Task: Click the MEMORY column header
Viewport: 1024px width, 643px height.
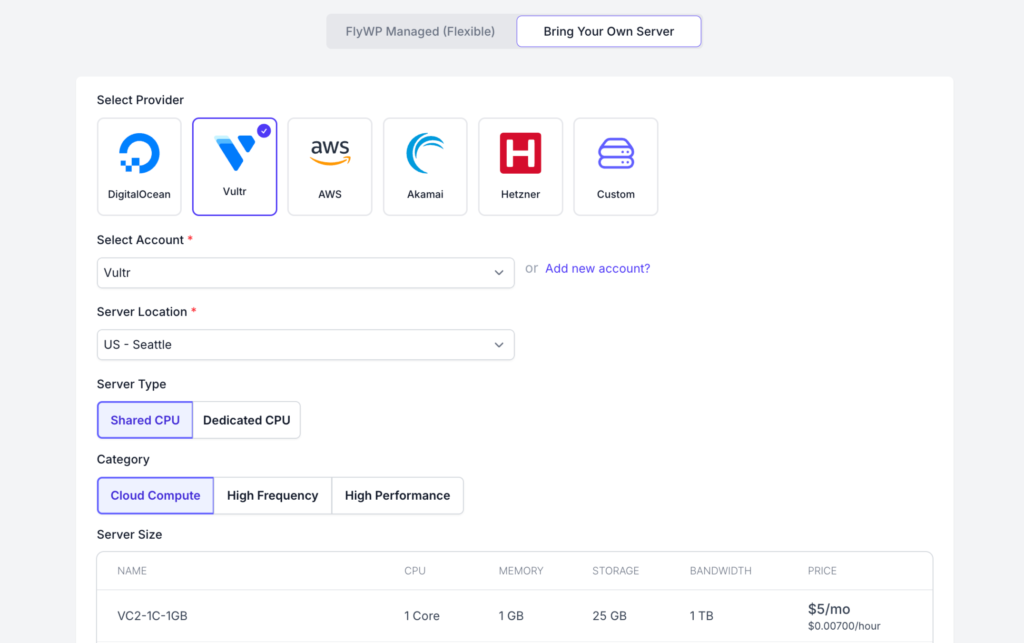Action: [521, 571]
